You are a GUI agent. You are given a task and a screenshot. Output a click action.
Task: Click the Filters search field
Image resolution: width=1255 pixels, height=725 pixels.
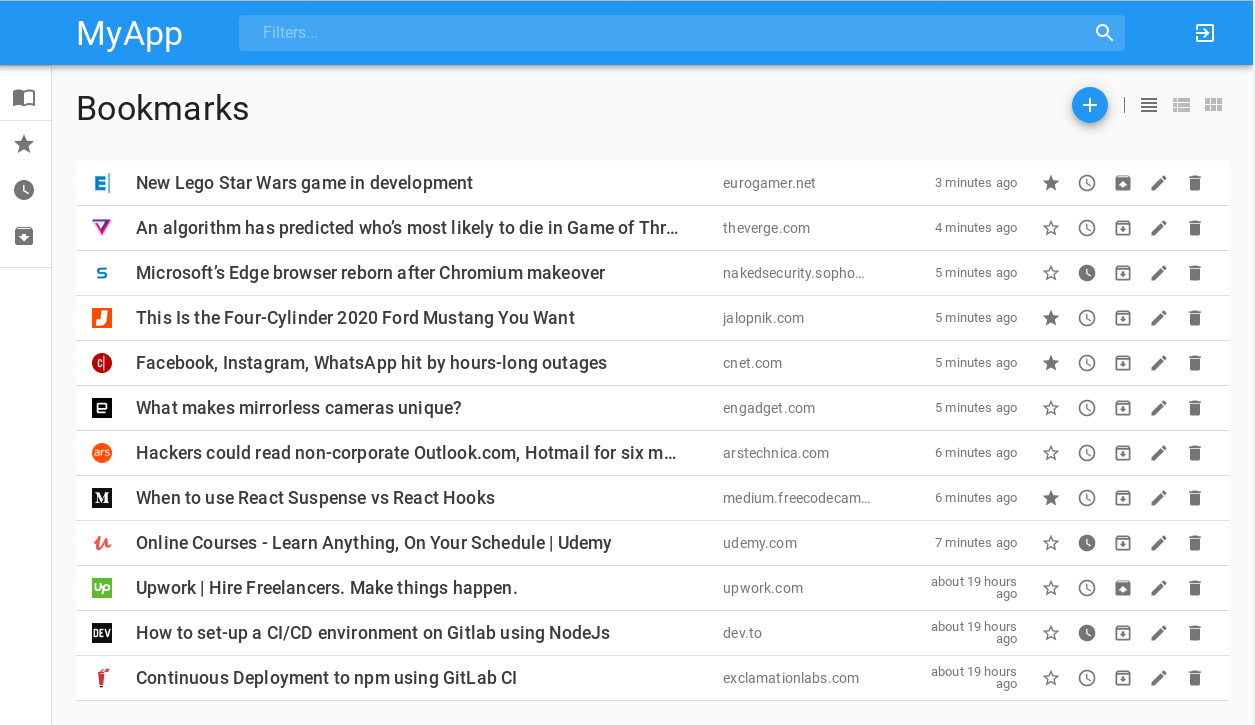coord(682,33)
